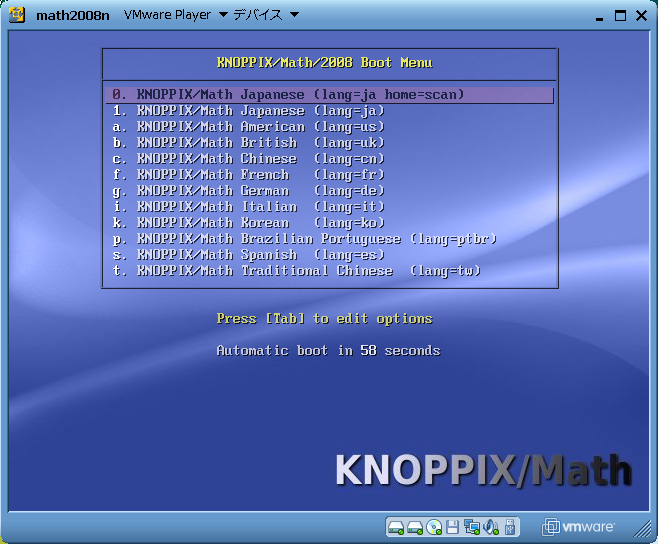
Task: Select boot entry 1 Japanese (lang=ja)
Action: tap(330, 111)
